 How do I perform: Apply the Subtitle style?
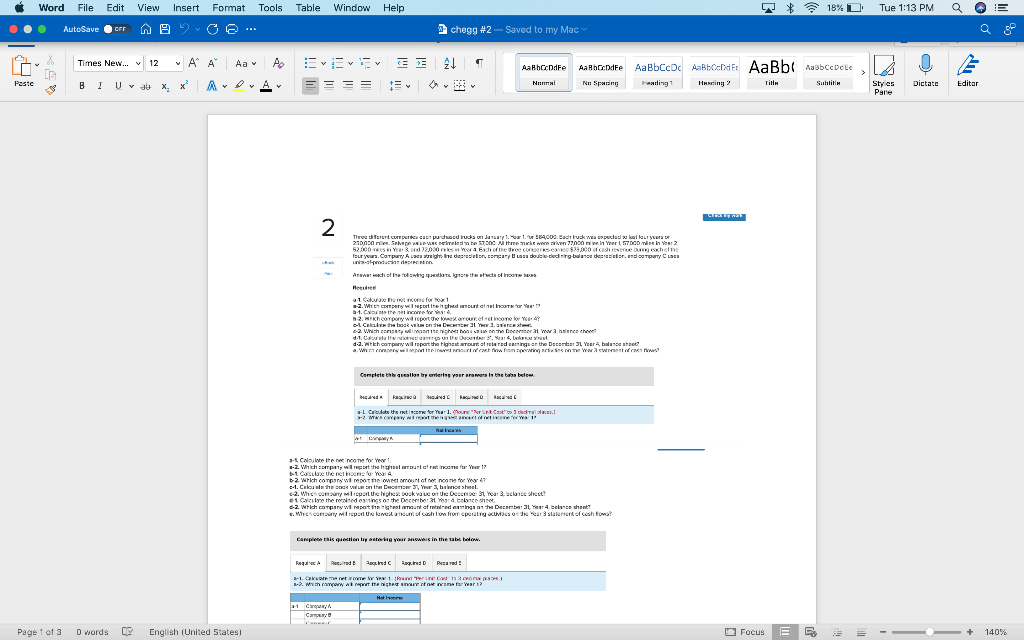coord(828,72)
